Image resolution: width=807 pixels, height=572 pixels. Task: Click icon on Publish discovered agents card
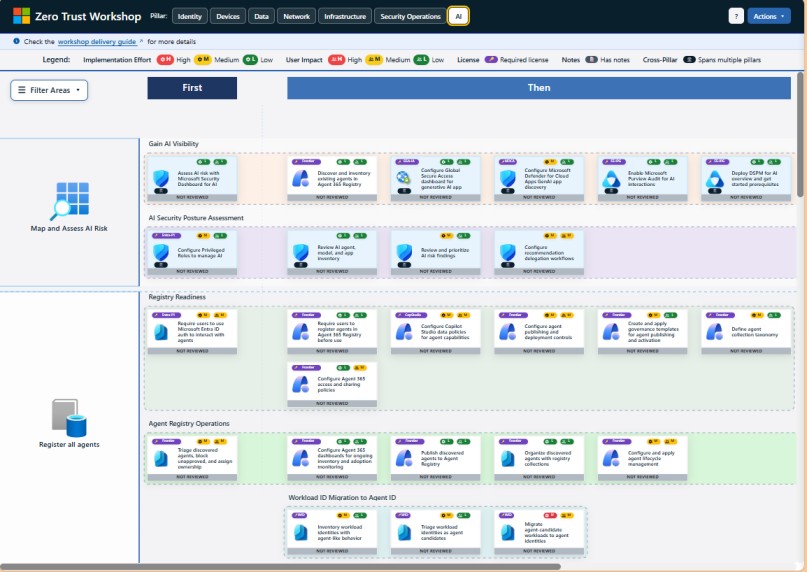tap(404, 458)
